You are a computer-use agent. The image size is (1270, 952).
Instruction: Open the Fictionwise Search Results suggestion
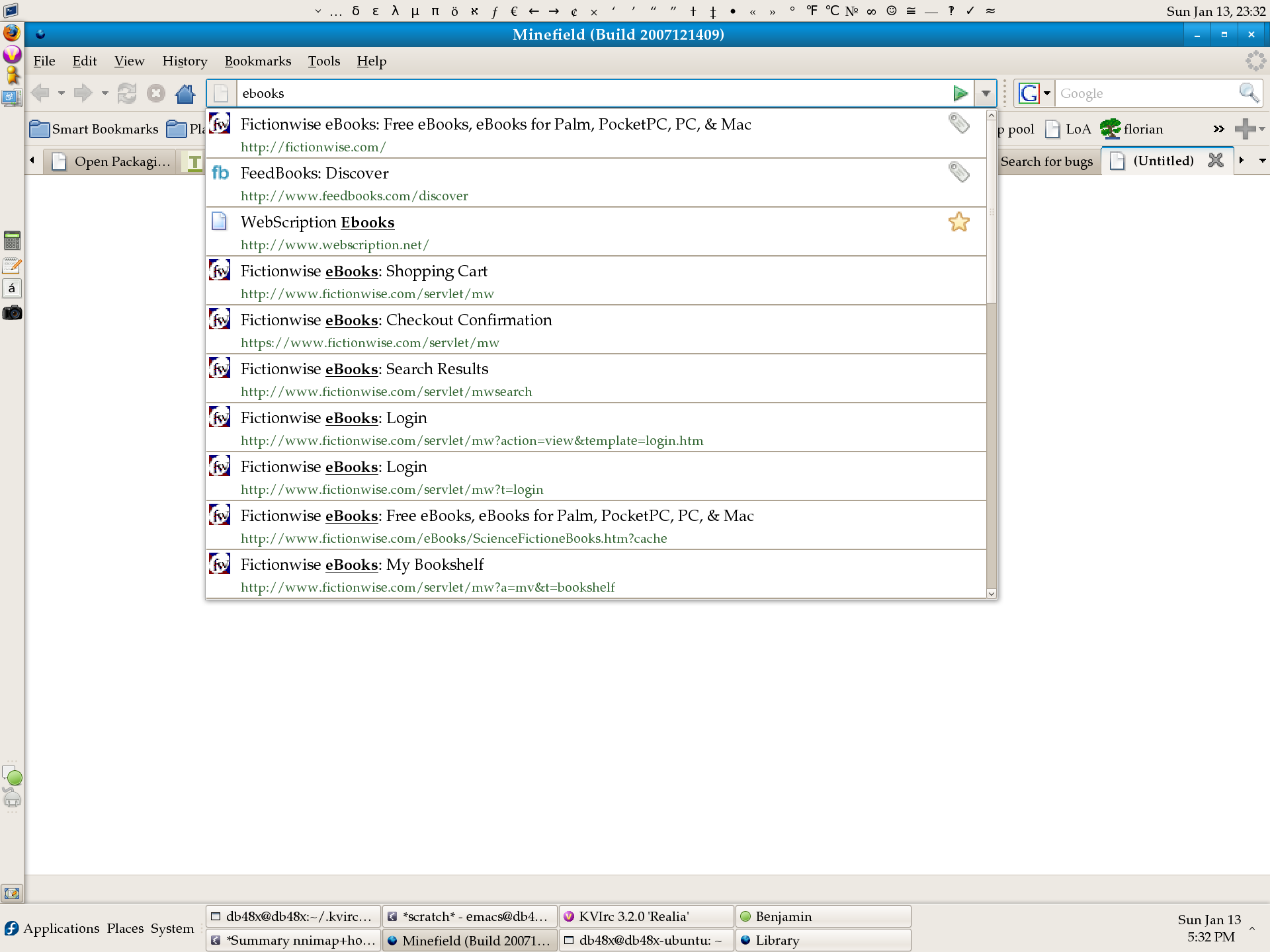[x=596, y=379]
